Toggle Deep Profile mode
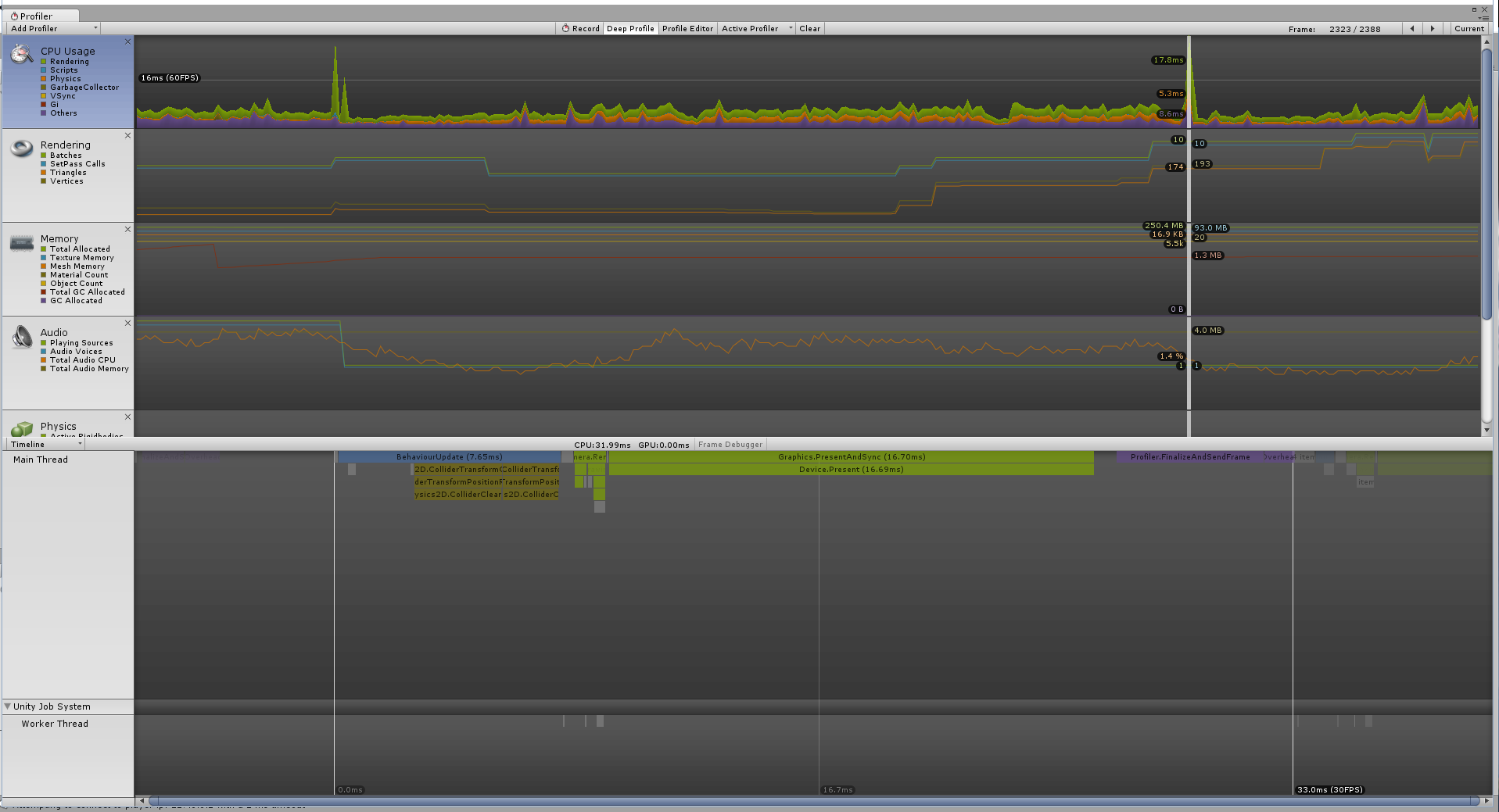 pos(630,28)
